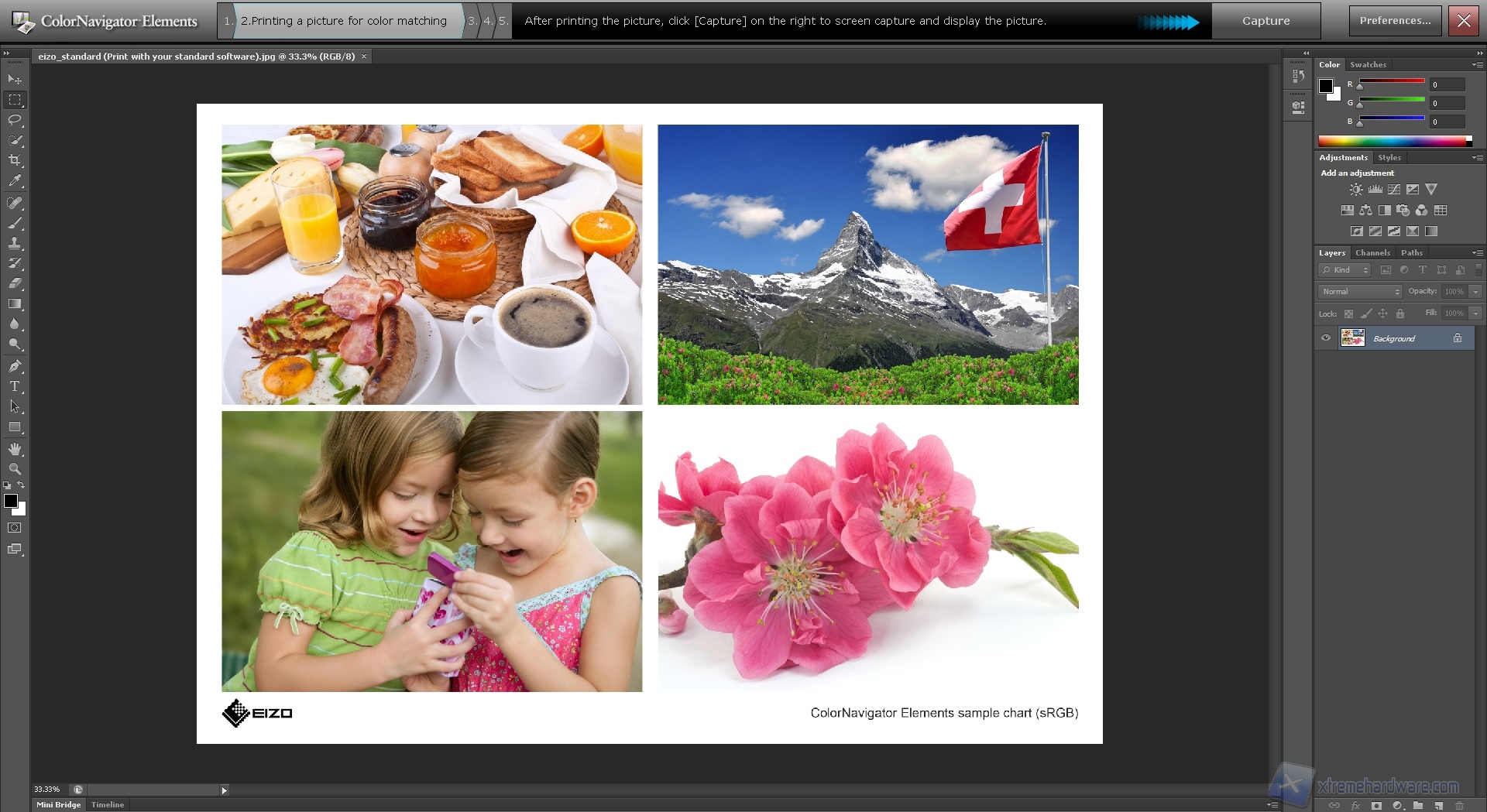Open the Kind filter dropdown
The width and height of the screenshot is (1487, 812).
pos(1344,270)
